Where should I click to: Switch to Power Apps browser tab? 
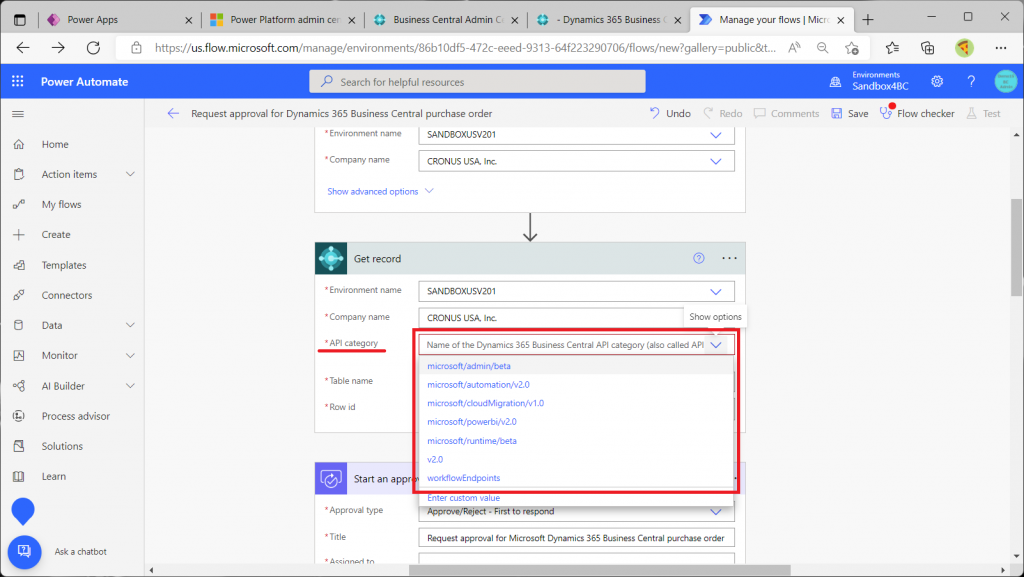click(118, 20)
